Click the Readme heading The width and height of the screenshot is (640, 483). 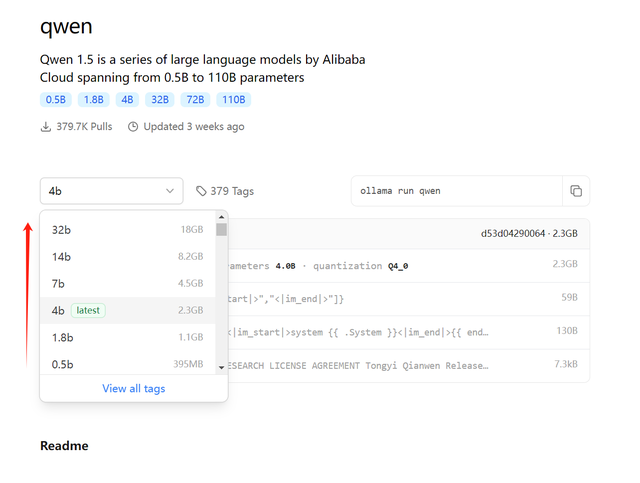pos(64,445)
